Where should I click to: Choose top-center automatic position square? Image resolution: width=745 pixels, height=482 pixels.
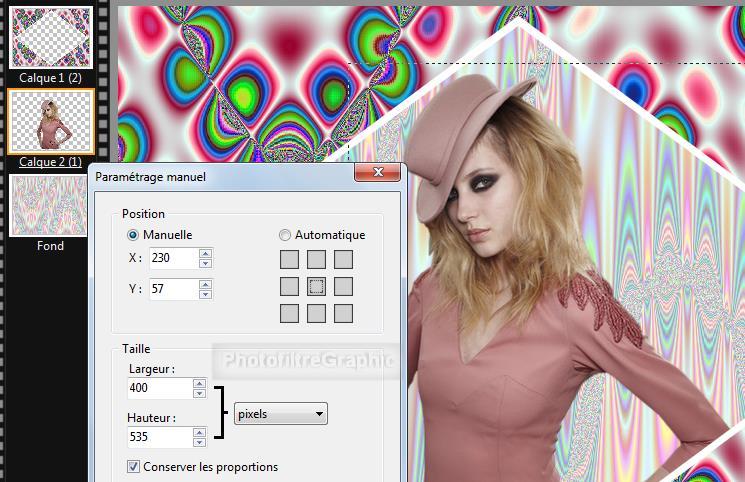pyautogui.click(x=316, y=260)
